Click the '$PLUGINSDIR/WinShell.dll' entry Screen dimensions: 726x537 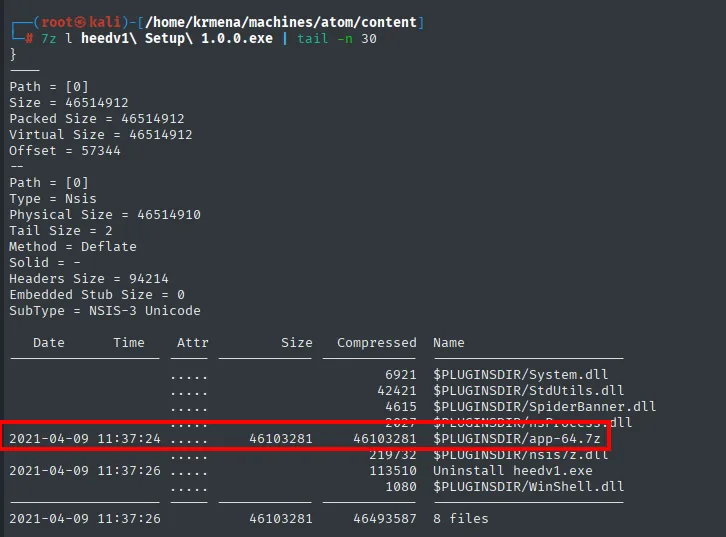point(528,487)
